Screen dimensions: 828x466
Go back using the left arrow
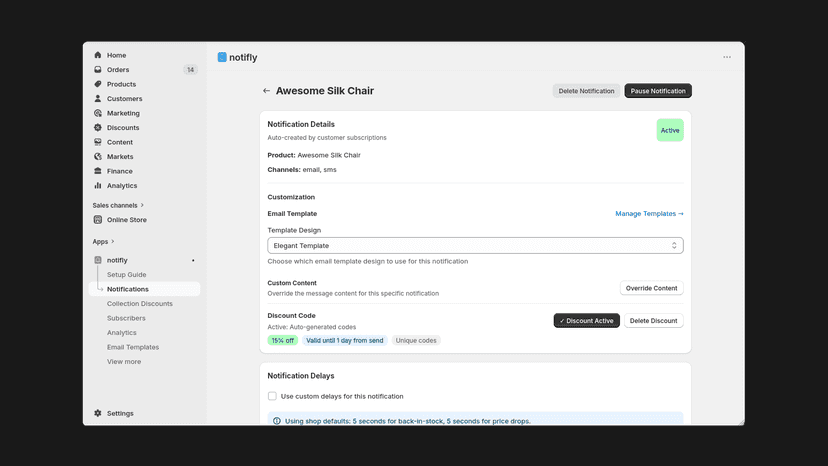coord(266,91)
